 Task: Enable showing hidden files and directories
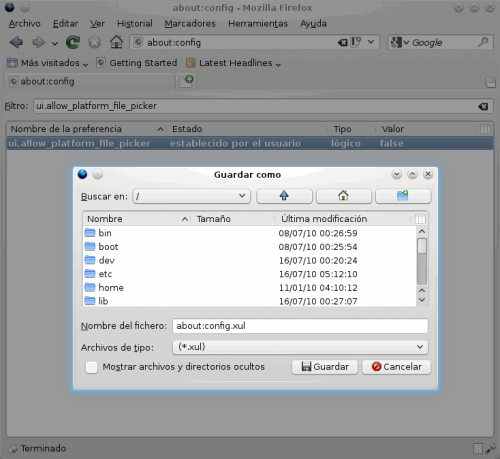pyautogui.click(x=91, y=367)
